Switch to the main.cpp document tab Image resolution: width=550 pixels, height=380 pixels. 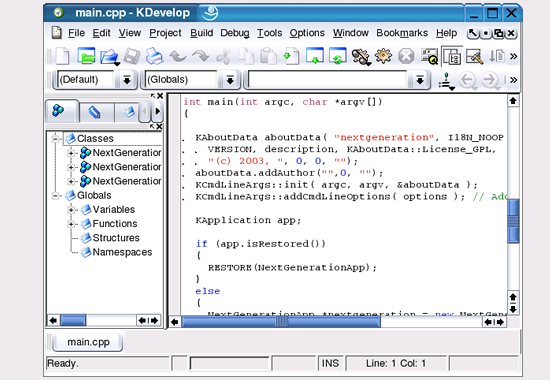88,342
